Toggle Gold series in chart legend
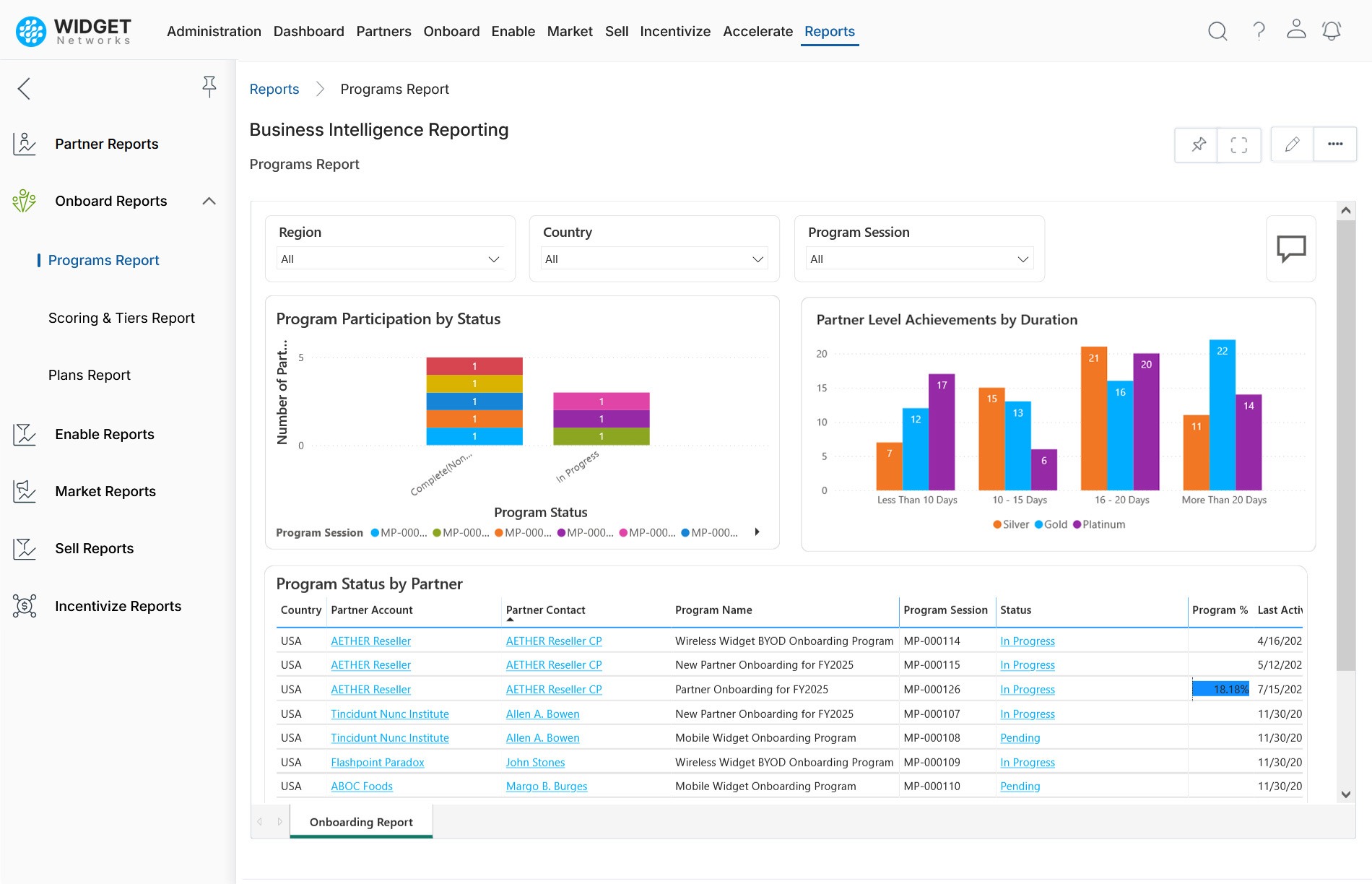Image resolution: width=1372 pixels, height=884 pixels. (1051, 524)
